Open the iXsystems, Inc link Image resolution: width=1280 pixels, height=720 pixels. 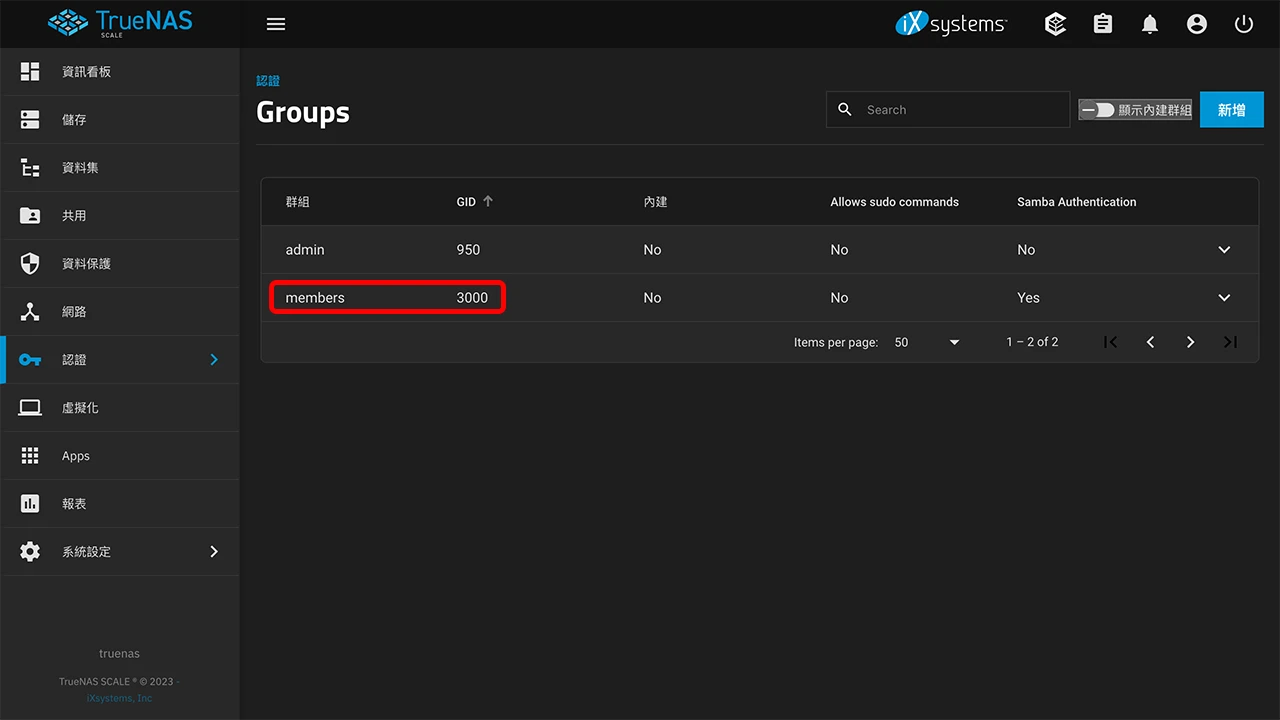point(119,698)
